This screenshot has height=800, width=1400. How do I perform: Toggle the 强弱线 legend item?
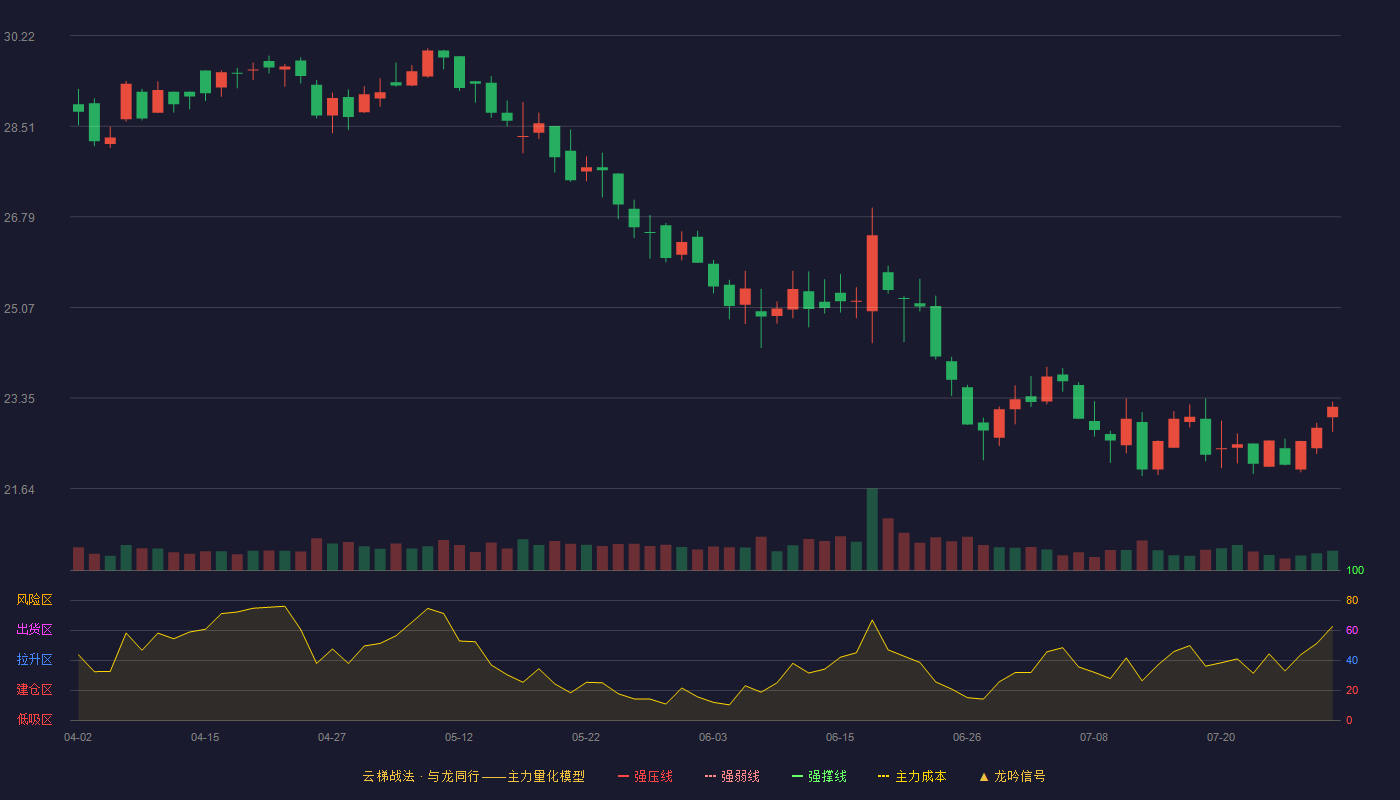click(732, 776)
